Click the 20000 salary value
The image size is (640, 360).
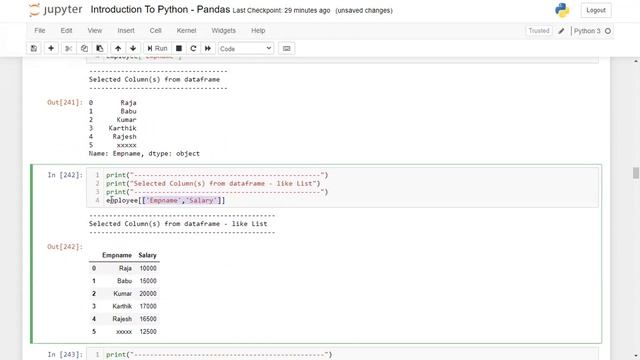148,293
